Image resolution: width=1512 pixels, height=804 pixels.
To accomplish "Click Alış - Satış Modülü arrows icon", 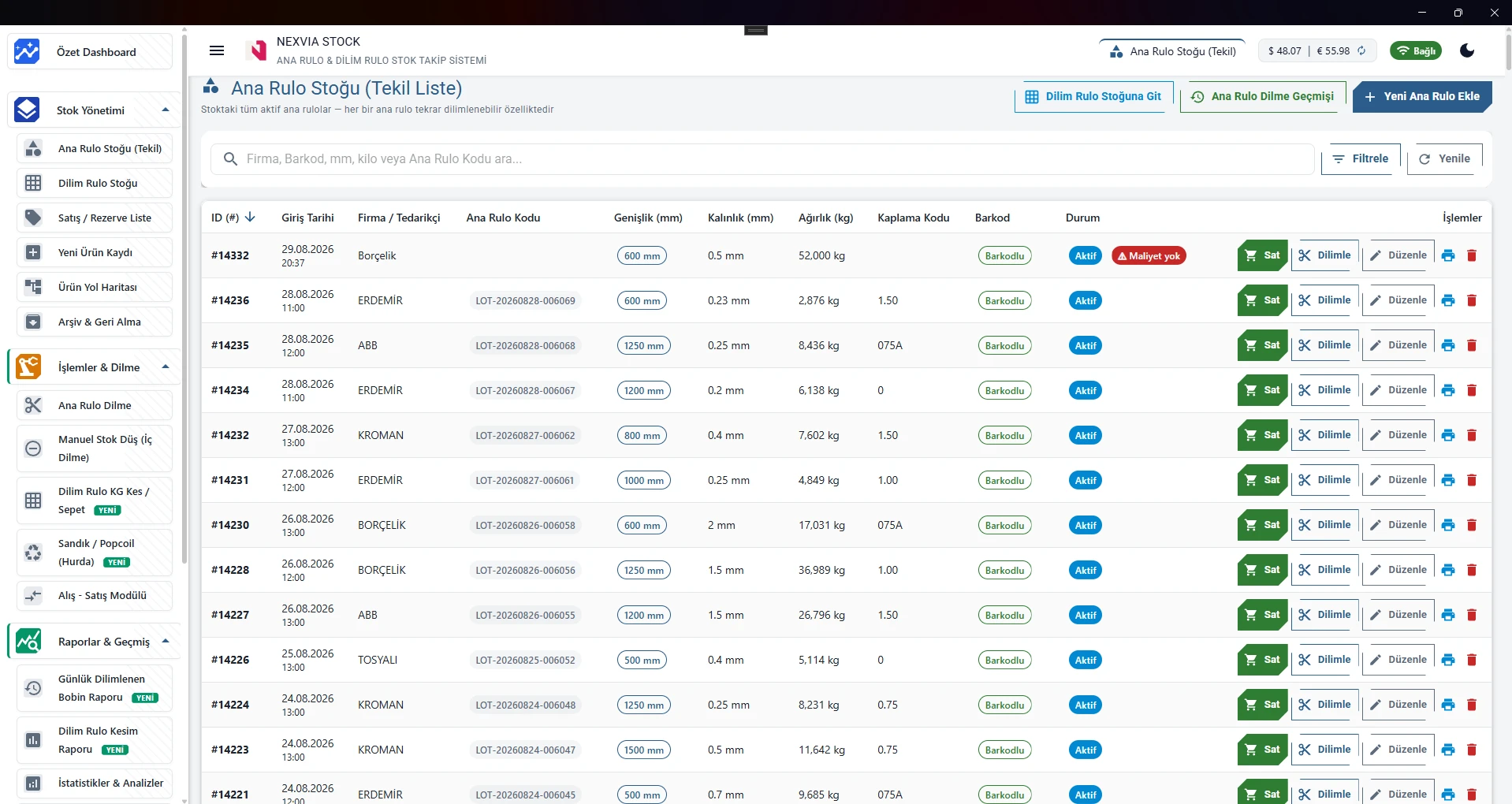I will click(33, 595).
